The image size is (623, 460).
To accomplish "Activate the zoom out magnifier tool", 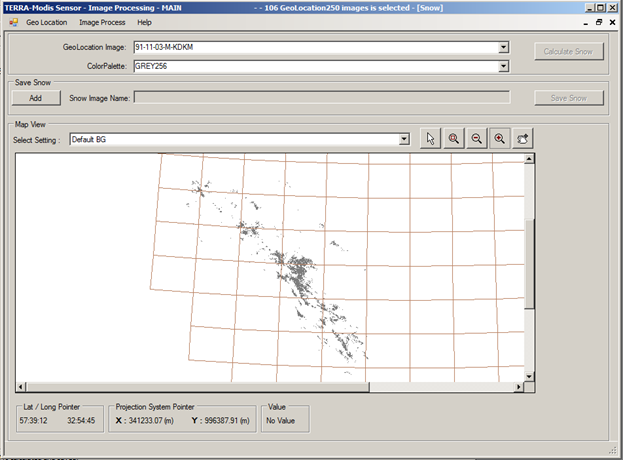I will pos(476,139).
